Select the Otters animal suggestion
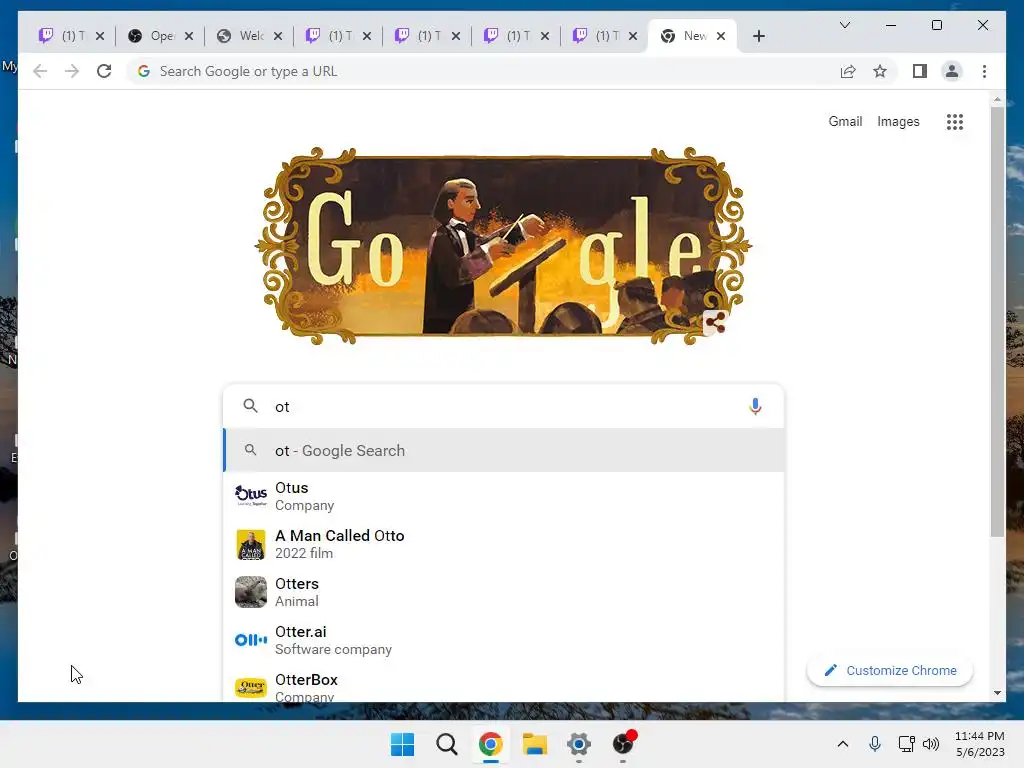The image size is (1024, 768). [x=503, y=592]
